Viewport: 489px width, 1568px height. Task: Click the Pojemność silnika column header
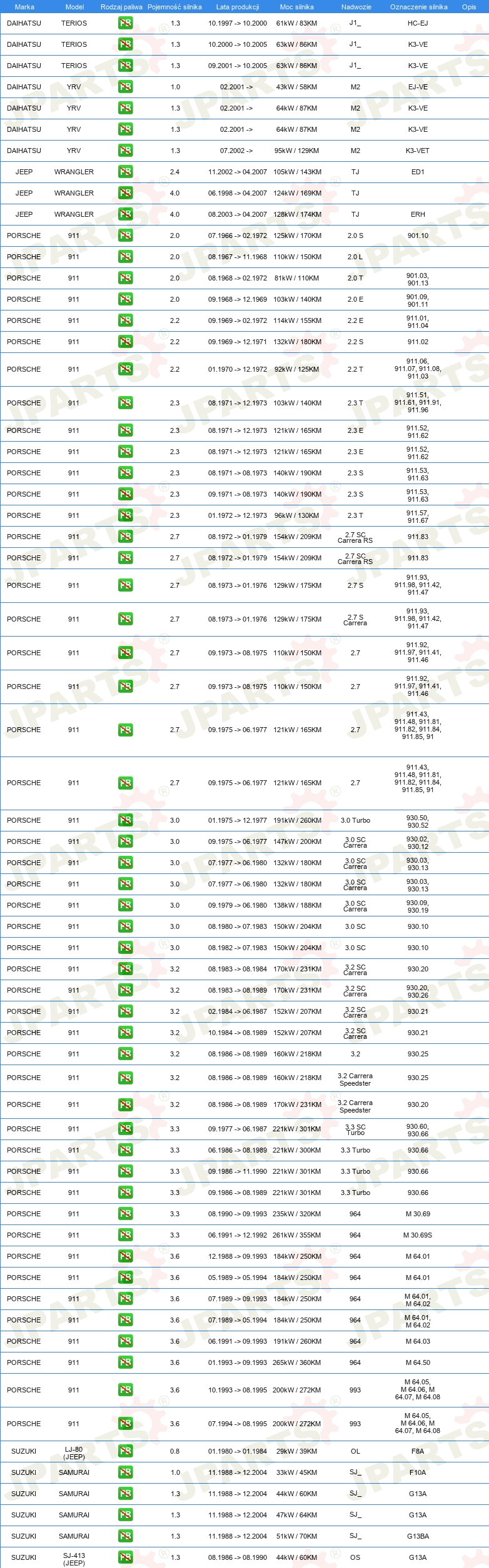[174, 7]
